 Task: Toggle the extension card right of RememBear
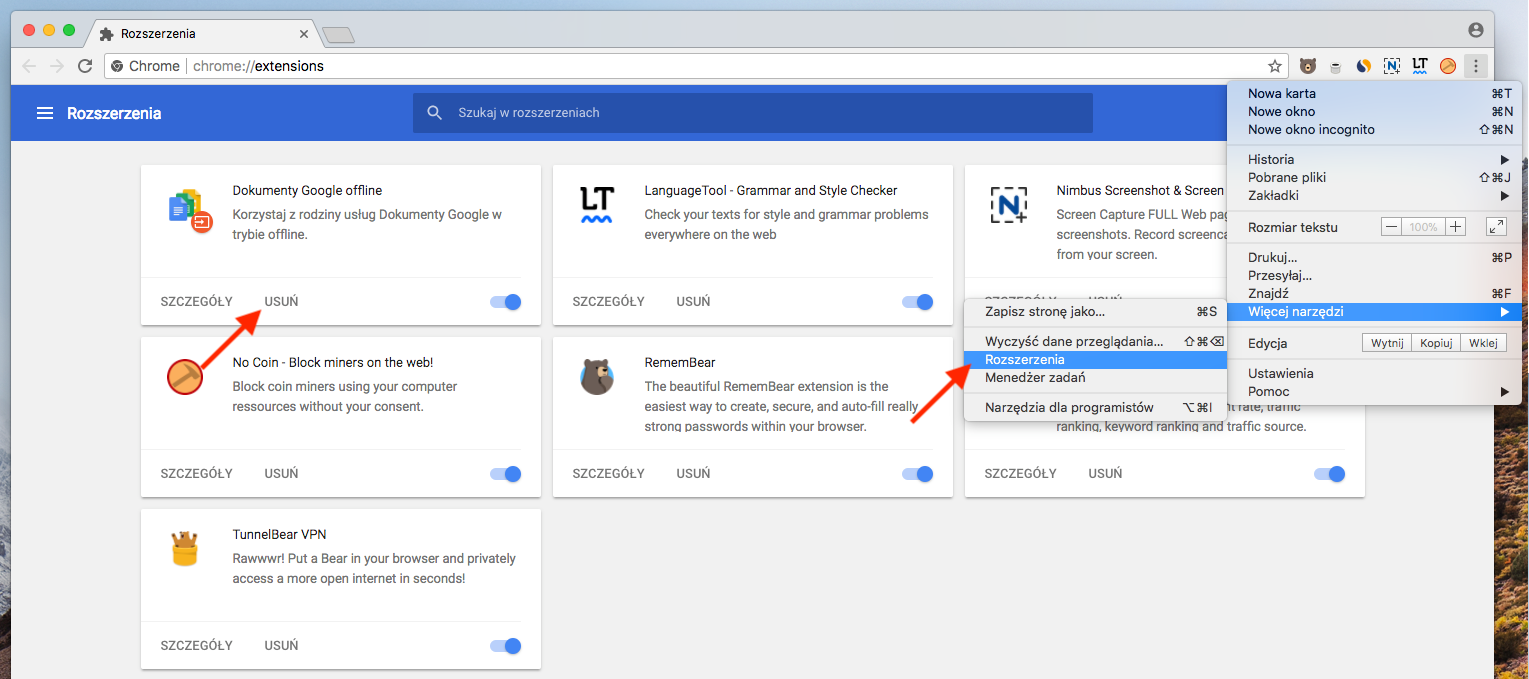[1330, 474]
